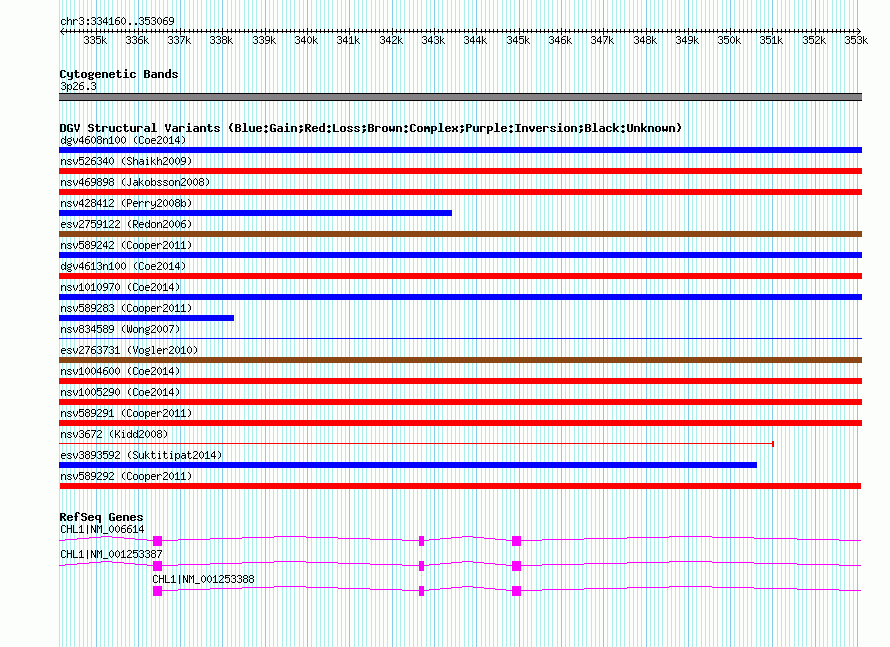Viewport: 890px width, 647px height.
Task: Open the nsv1004600 (Coe2014) label
Action: point(120,371)
